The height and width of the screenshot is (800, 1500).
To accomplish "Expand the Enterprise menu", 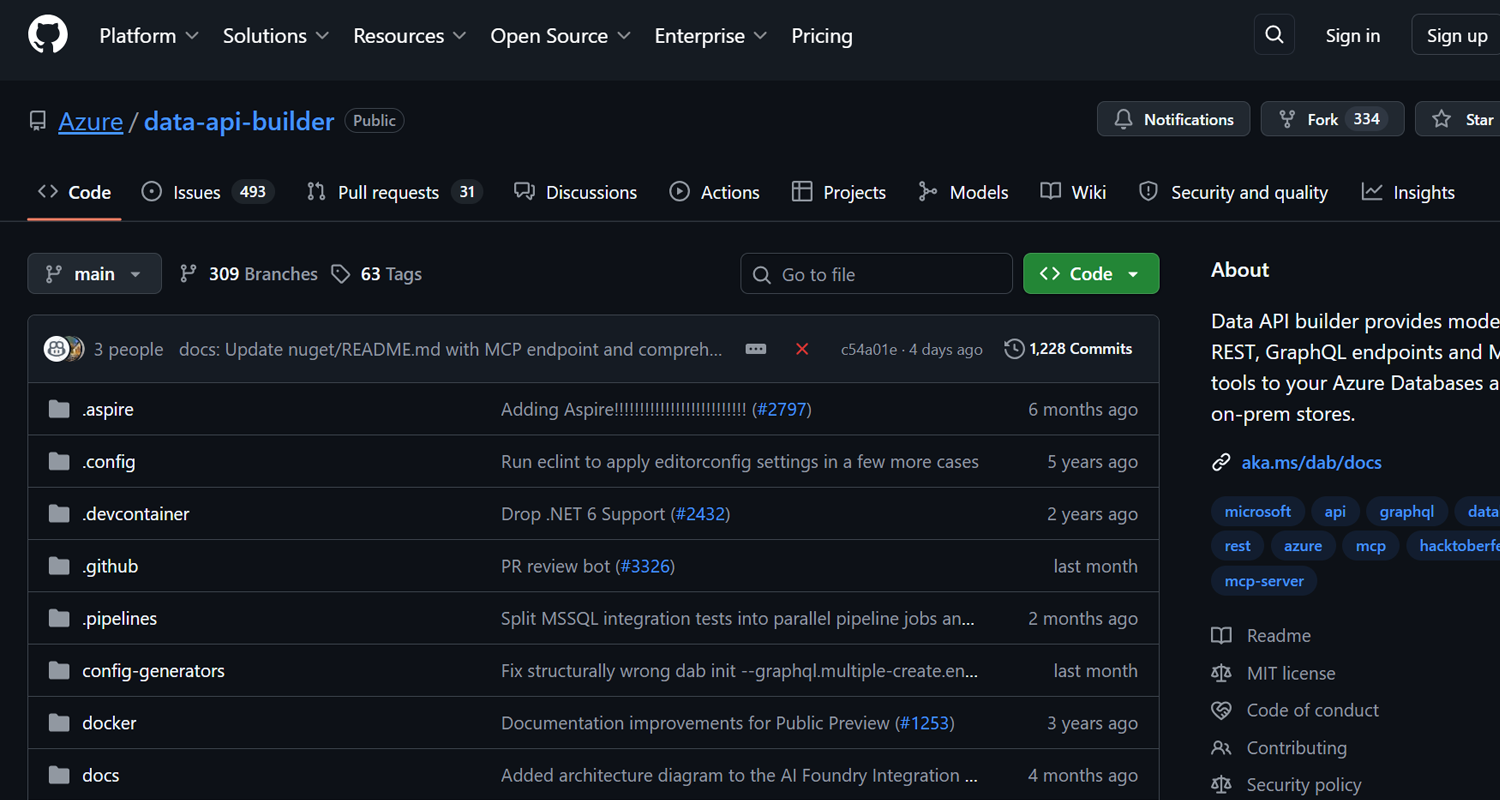I will [x=711, y=35].
